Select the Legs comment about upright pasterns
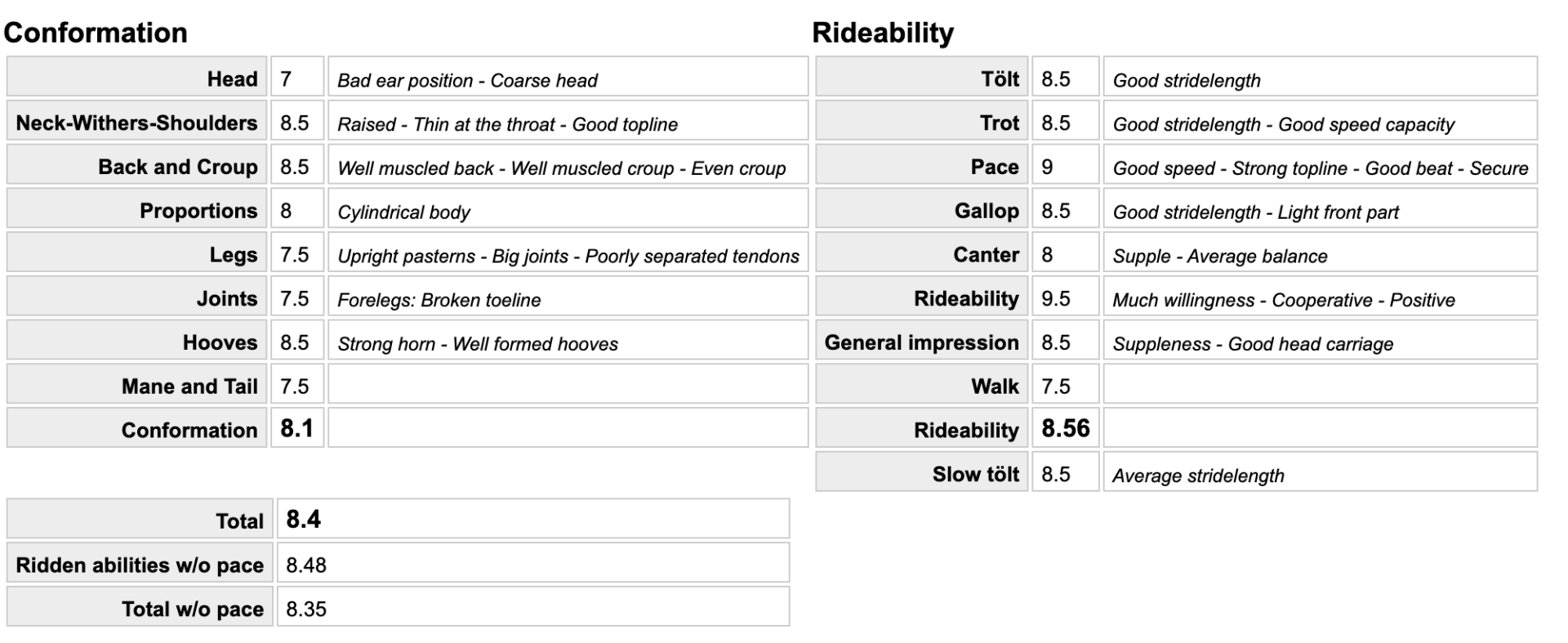Image resolution: width=1568 pixels, height=643 pixels. [568, 256]
